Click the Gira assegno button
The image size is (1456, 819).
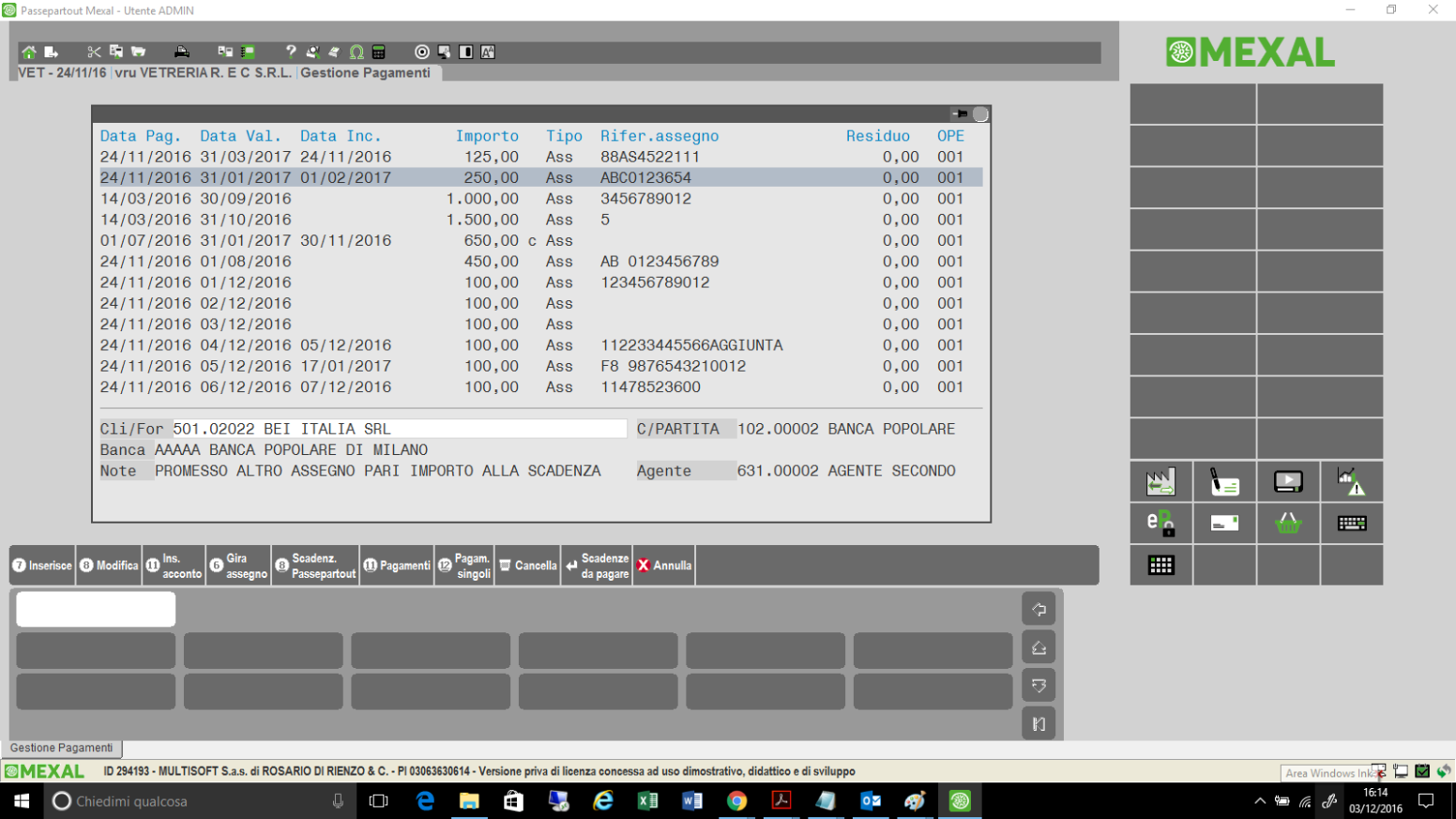(x=238, y=566)
